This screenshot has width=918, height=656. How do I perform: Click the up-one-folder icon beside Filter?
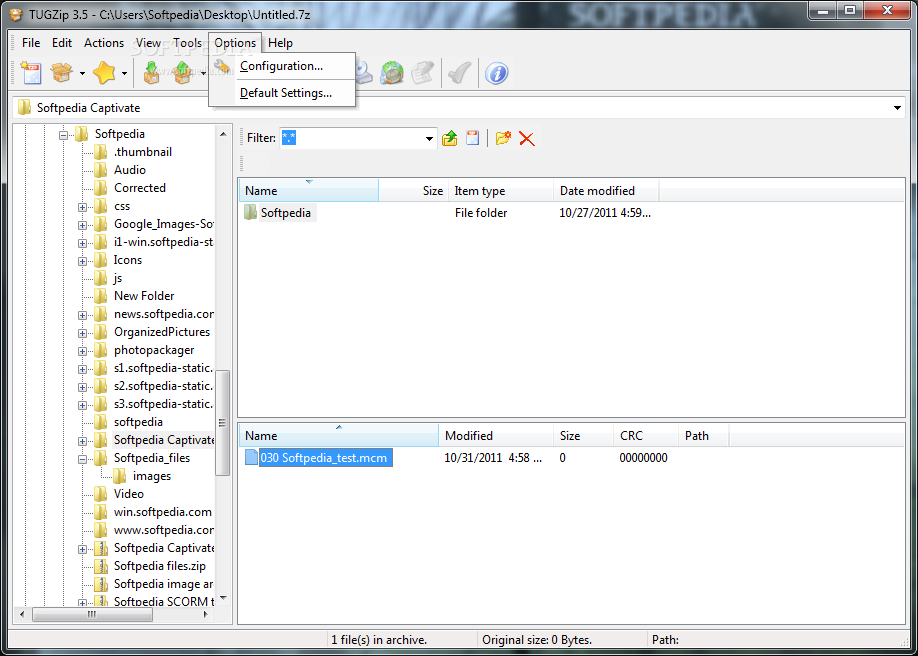450,138
